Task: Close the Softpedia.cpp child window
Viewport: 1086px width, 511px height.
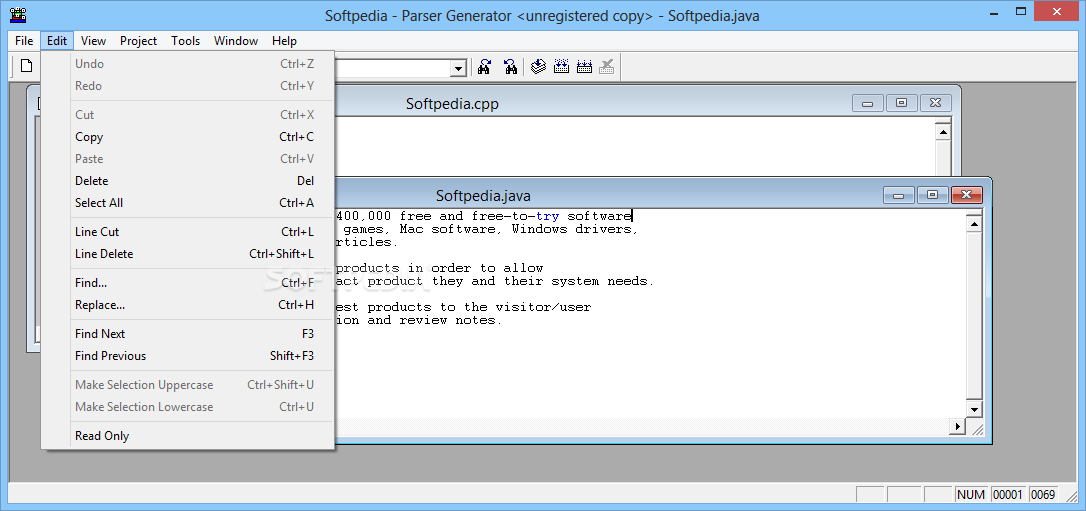Action: [935, 103]
